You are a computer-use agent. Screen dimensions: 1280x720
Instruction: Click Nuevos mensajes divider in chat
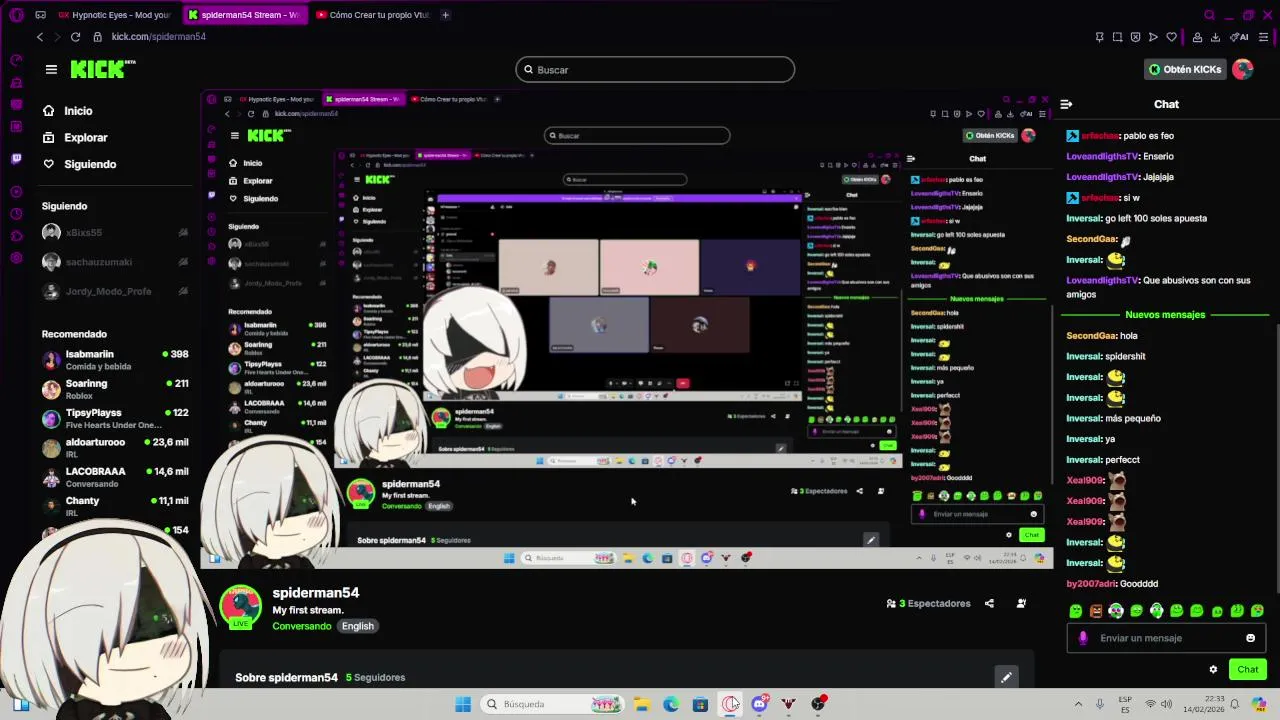coord(1165,315)
